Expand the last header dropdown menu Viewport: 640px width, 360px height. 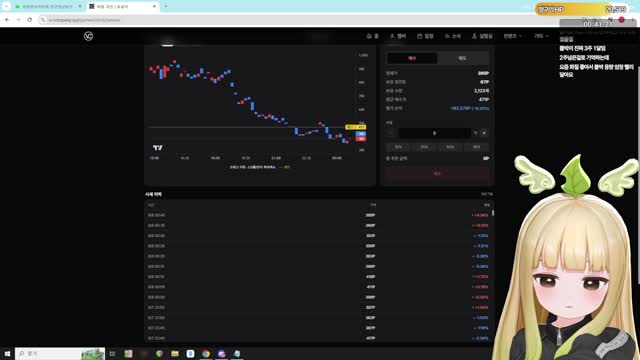tap(541, 36)
